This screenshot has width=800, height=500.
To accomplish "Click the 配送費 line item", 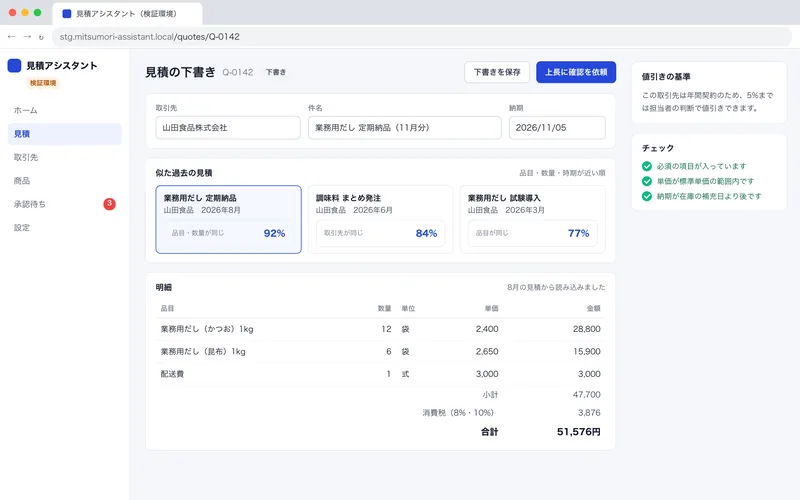I will coord(172,374).
